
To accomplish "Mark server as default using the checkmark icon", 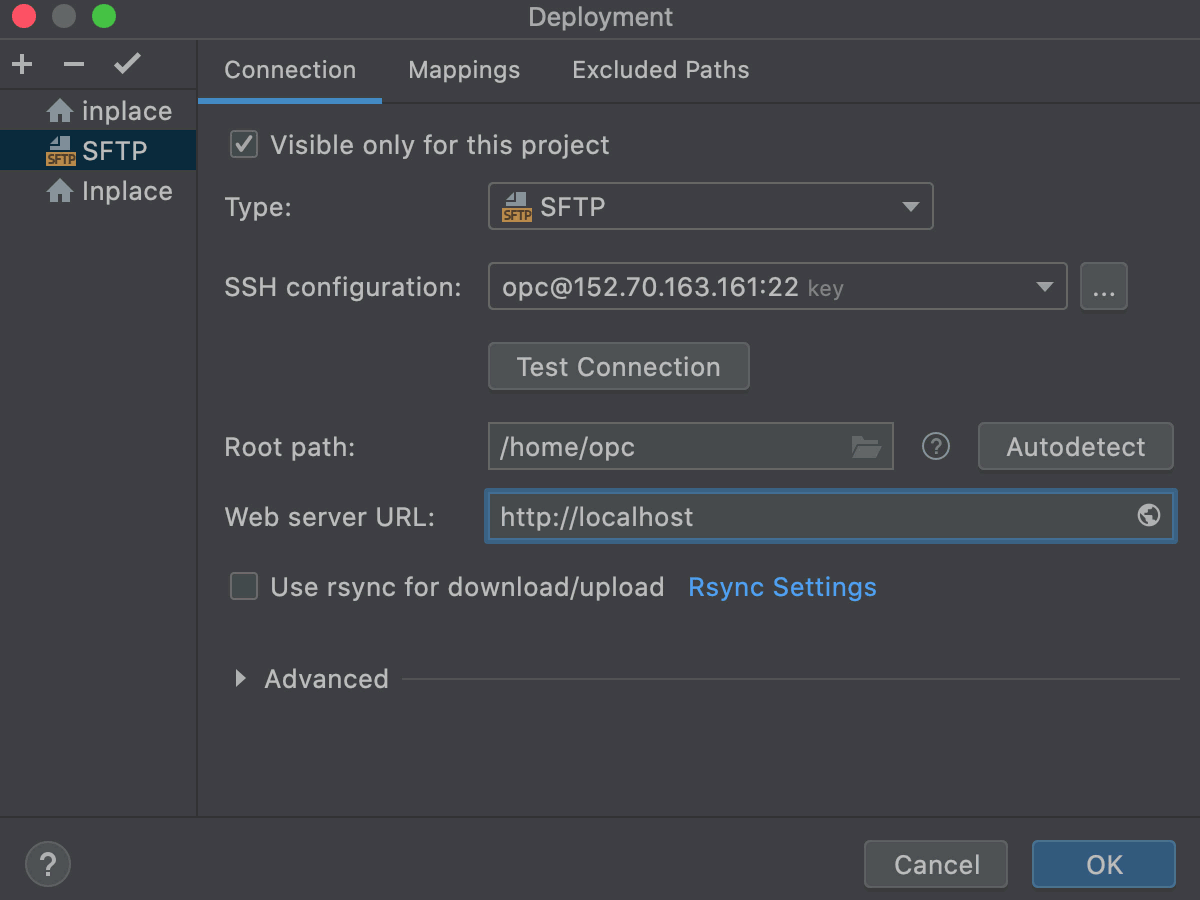I will 127,63.
